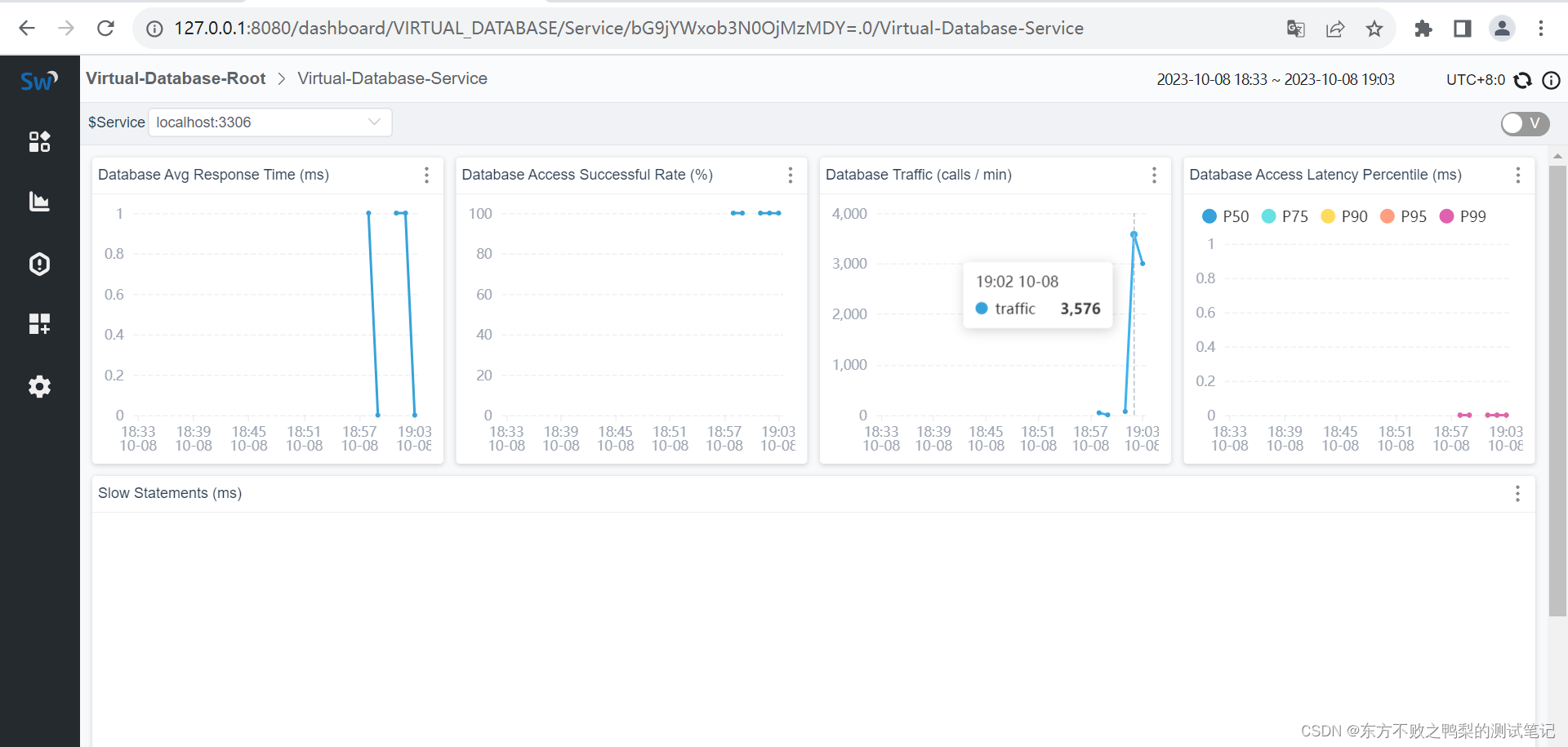The height and width of the screenshot is (747, 1568).
Task: Click the SkyWalking logo in sidebar
Action: [x=39, y=81]
